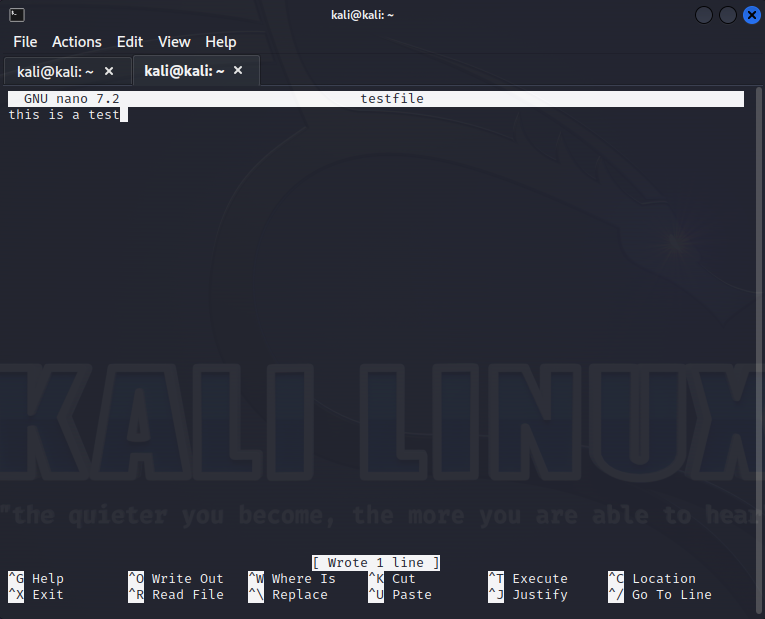Open the Actions menu

pyautogui.click(x=77, y=42)
